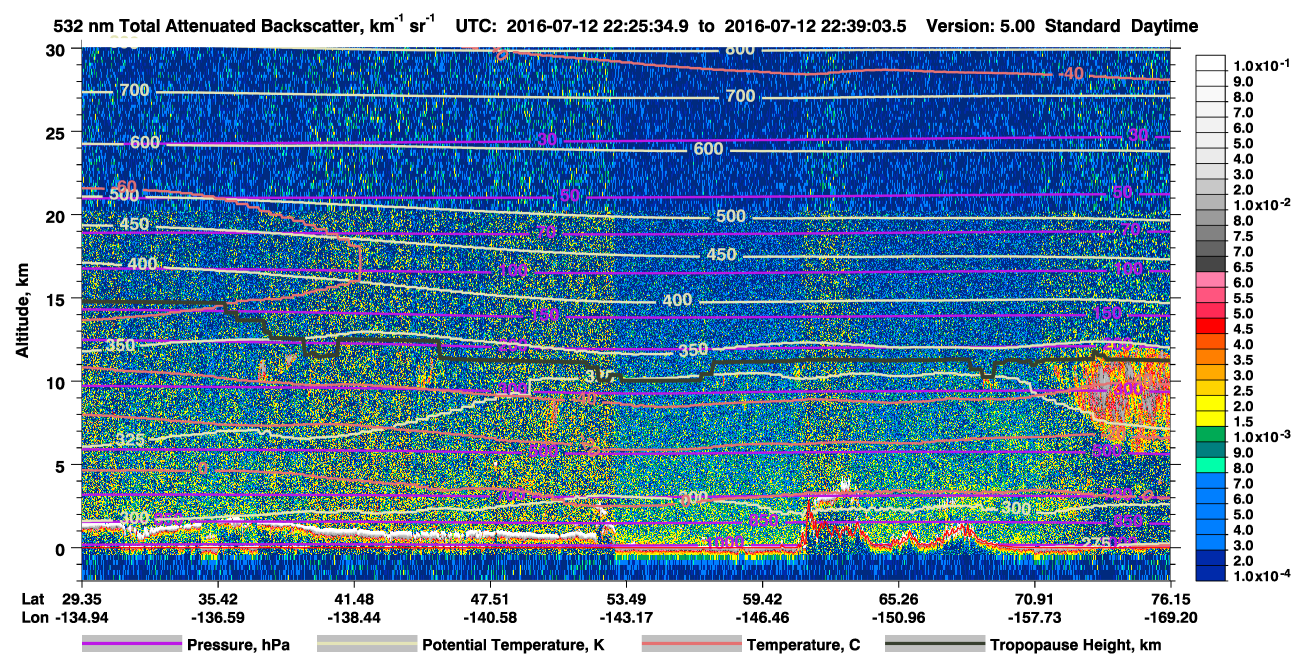Click latitude tick value 65.26
Image resolution: width=1300 pixels, height=667 pixels.
pyautogui.click(x=899, y=598)
